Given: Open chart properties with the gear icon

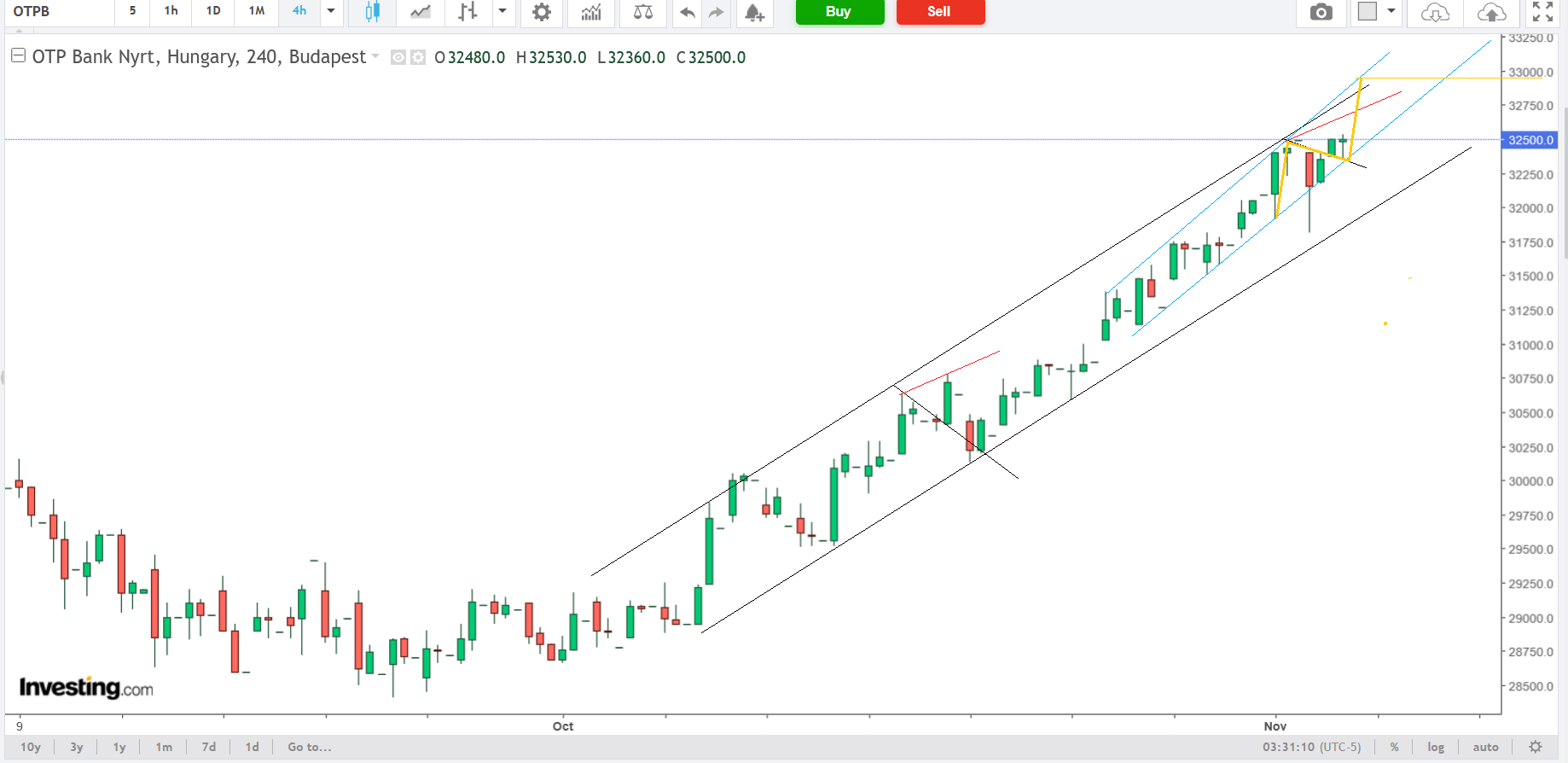Looking at the screenshot, I should 541,12.
